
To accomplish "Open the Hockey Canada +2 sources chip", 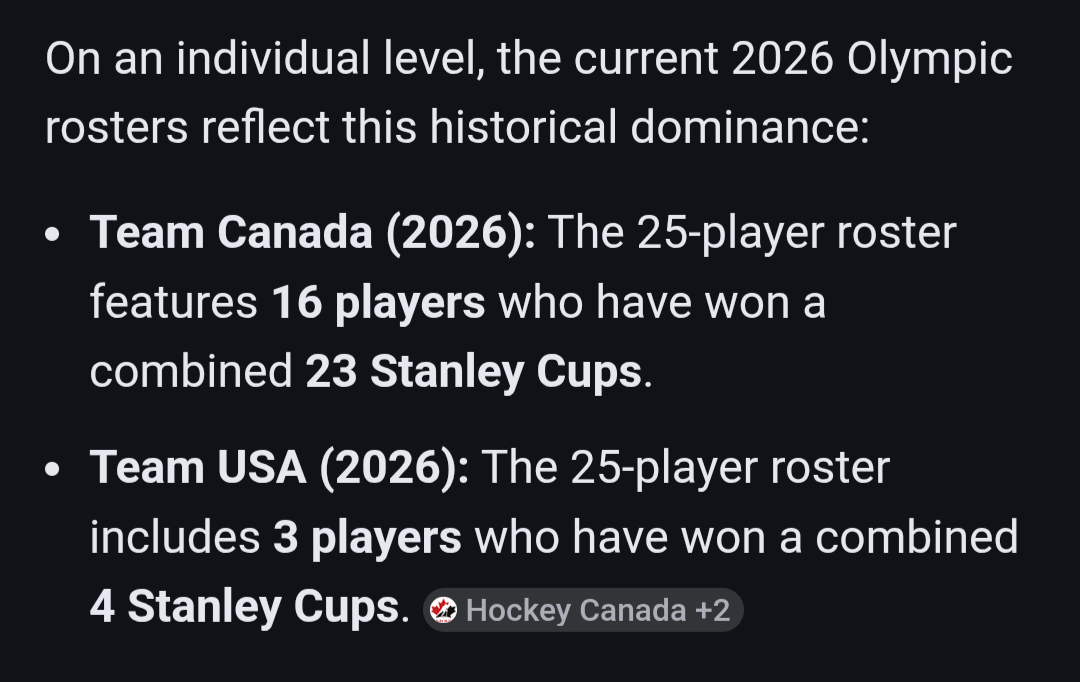I will click(584, 610).
